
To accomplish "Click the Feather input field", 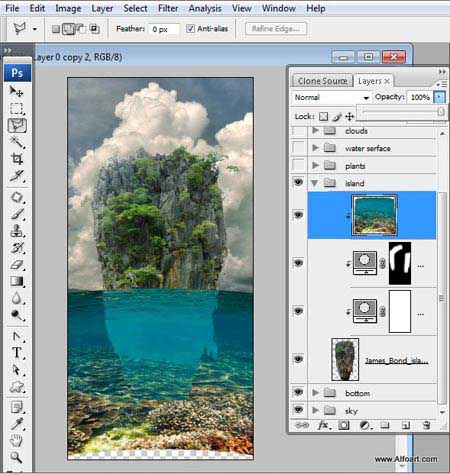I will [x=164, y=29].
